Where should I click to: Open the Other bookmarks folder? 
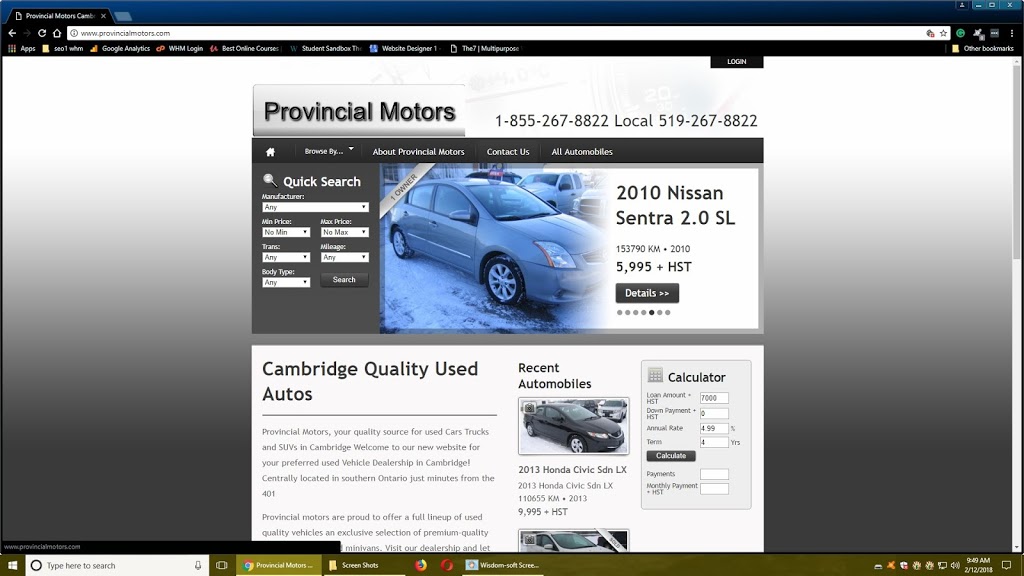click(983, 48)
